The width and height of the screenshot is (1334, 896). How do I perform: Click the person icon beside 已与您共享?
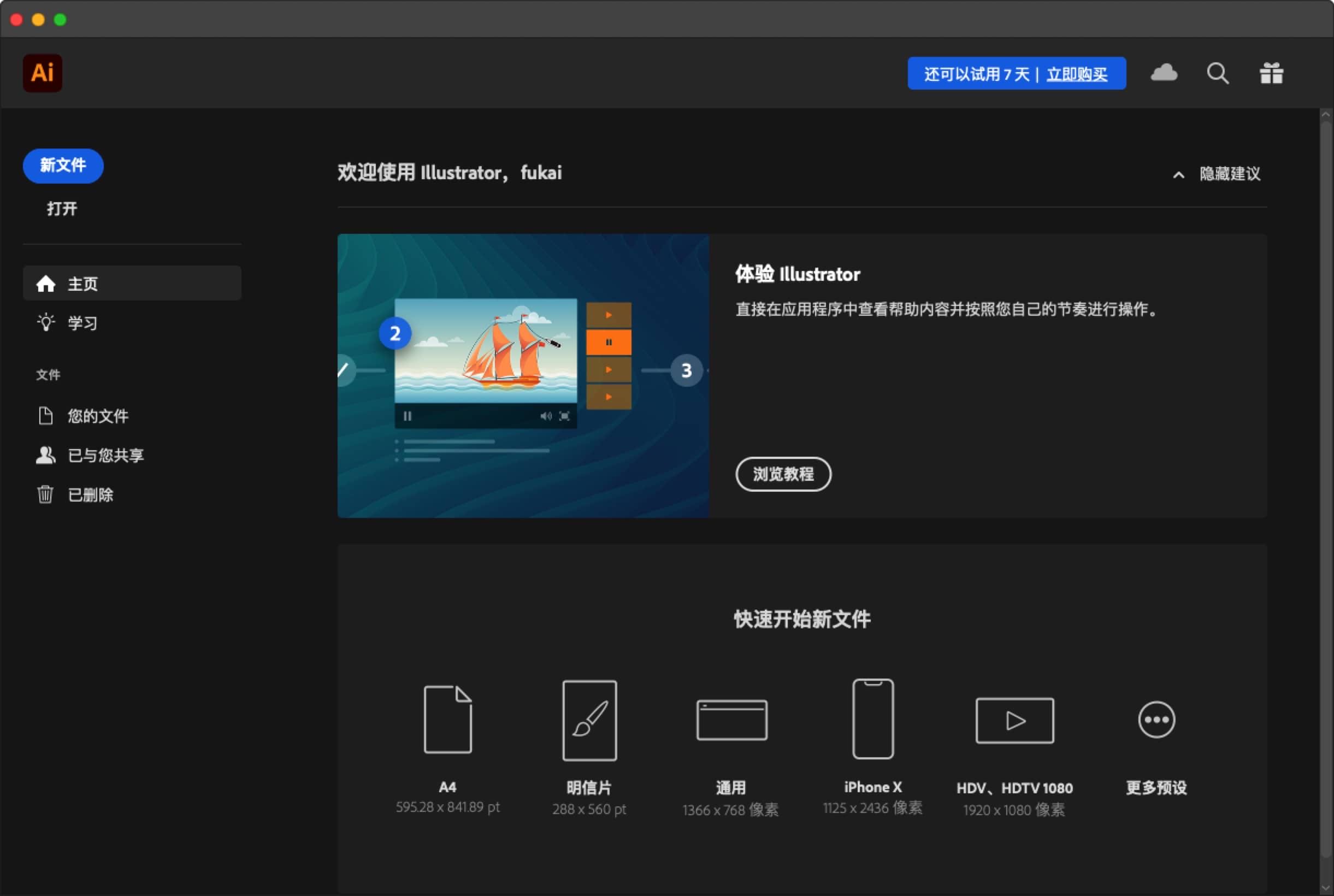tap(46, 455)
